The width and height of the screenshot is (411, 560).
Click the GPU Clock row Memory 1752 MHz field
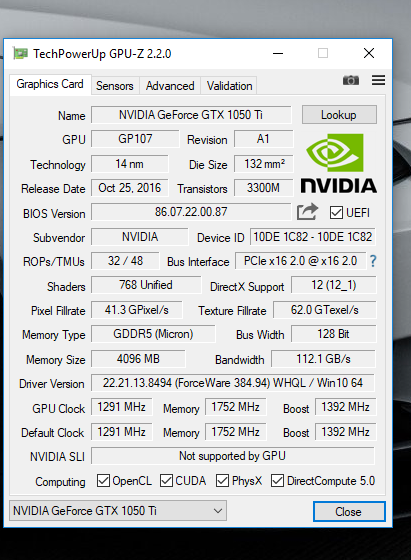pyautogui.click(x=235, y=407)
